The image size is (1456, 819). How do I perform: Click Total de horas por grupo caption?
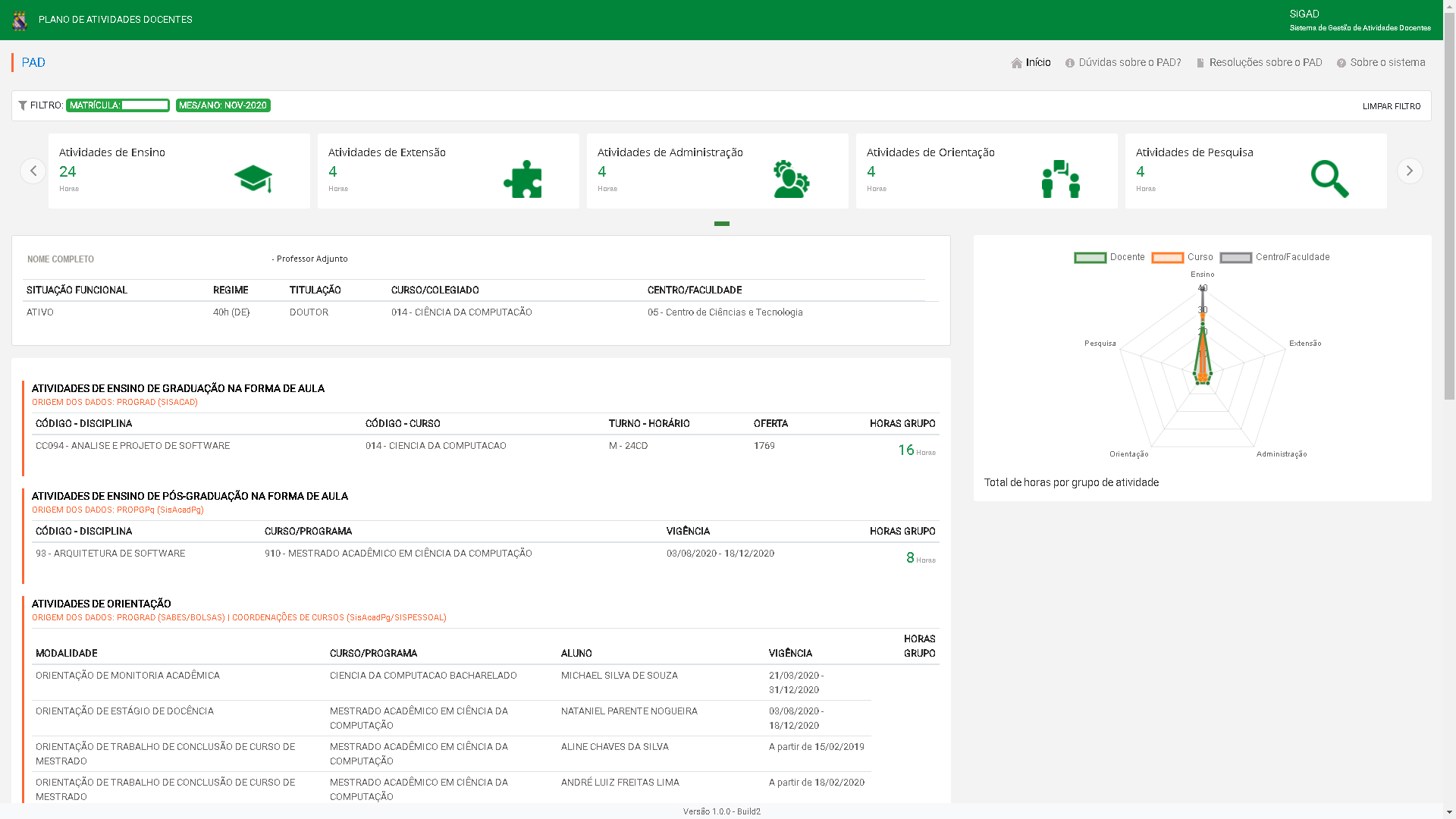pos(1072,482)
